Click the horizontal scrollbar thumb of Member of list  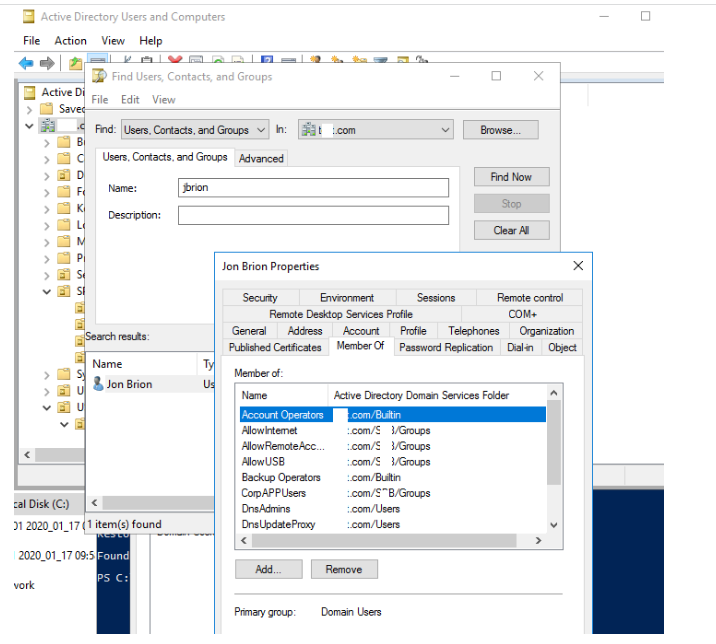pyautogui.click(x=384, y=540)
